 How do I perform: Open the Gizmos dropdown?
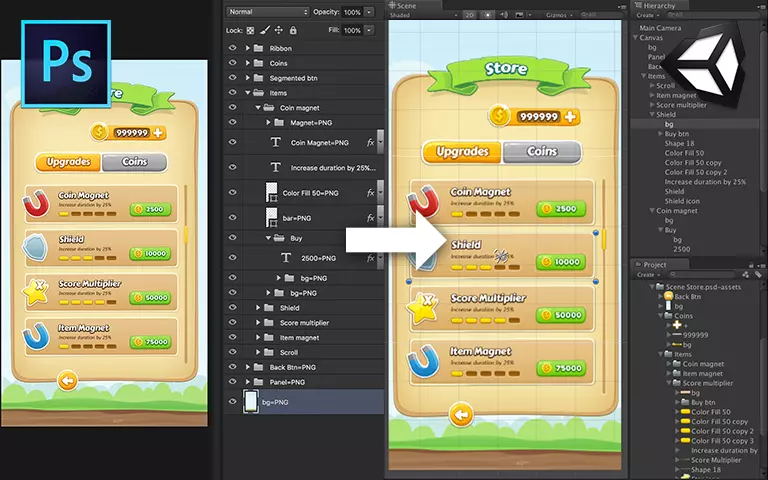coord(556,16)
